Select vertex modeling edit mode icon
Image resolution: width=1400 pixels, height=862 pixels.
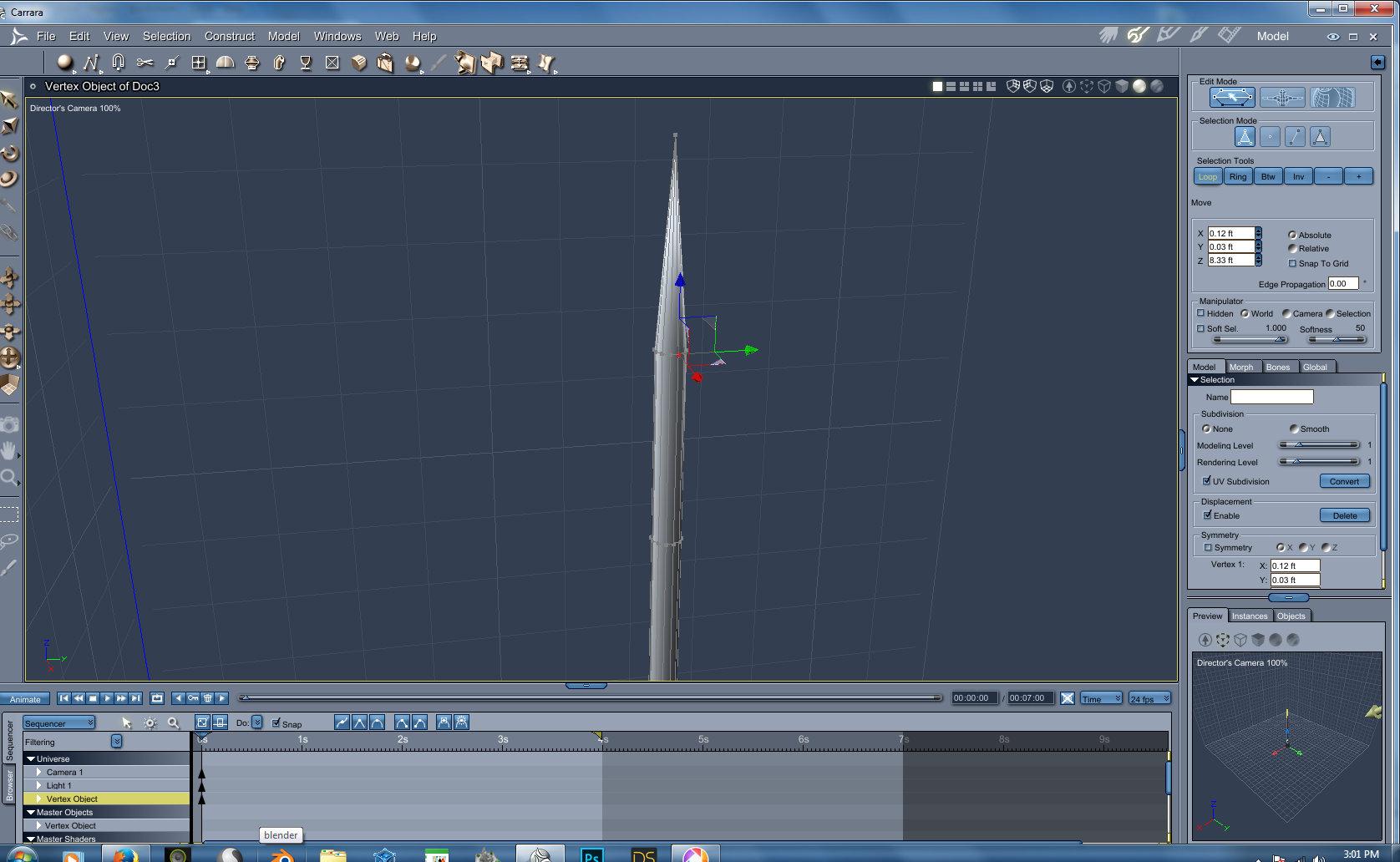point(1232,98)
